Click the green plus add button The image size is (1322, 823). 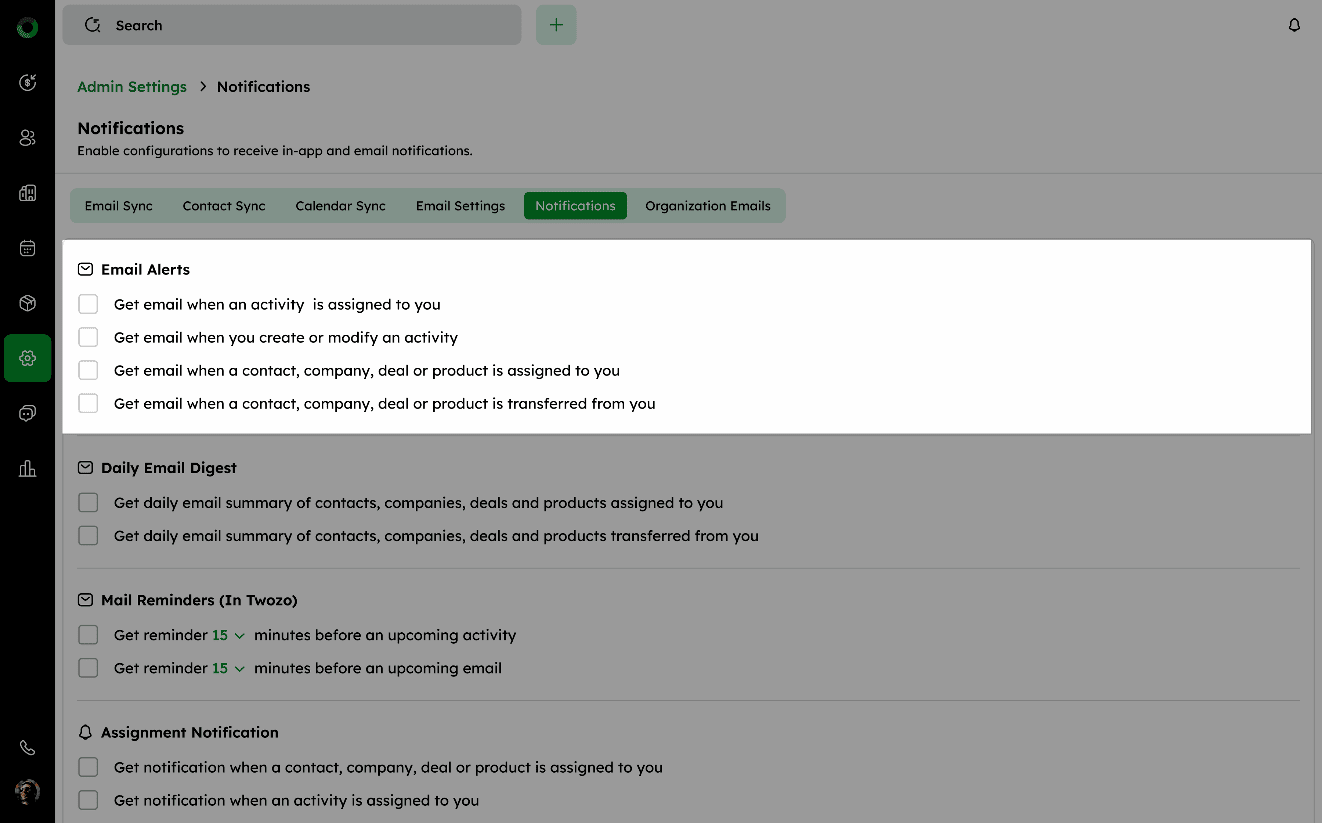(556, 25)
